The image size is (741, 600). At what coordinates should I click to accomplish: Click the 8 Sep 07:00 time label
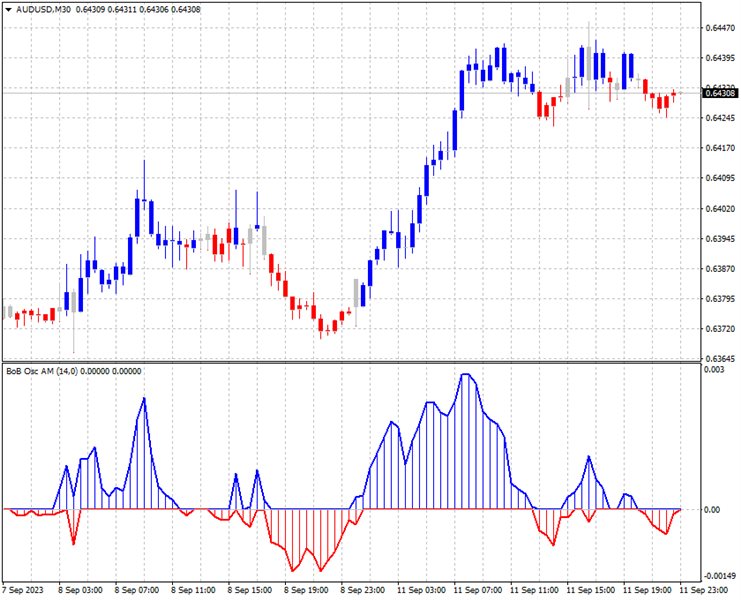[x=136, y=591]
